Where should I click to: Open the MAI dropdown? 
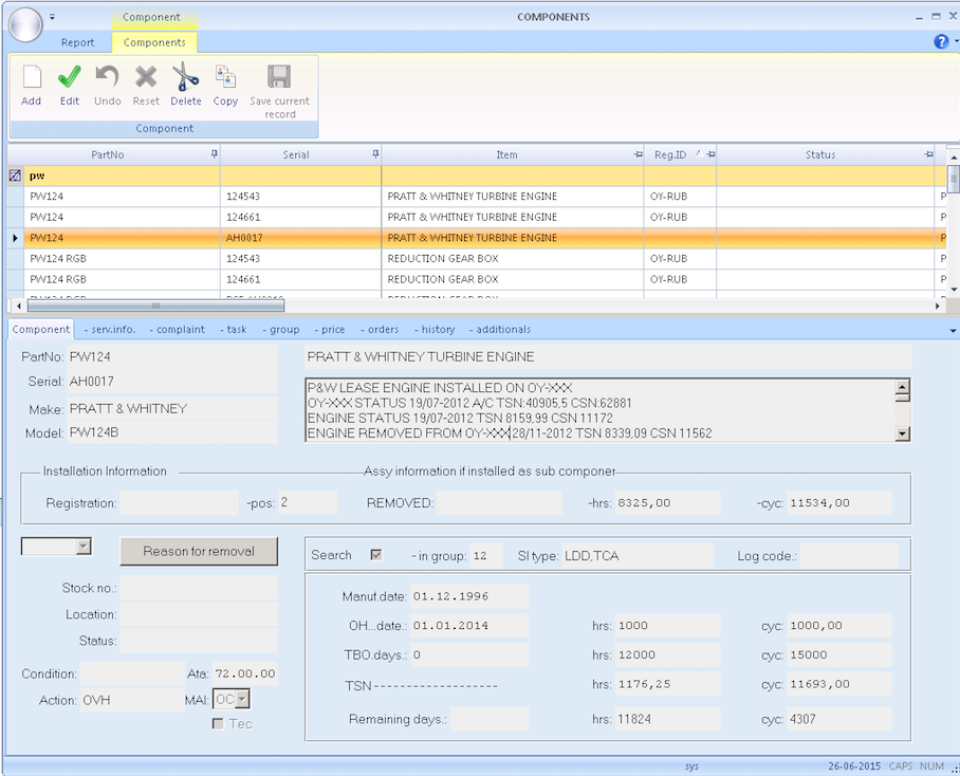click(242, 700)
